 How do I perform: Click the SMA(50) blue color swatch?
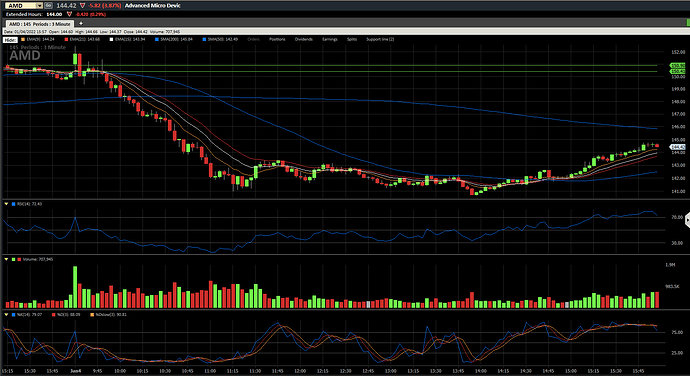click(204, 40)
